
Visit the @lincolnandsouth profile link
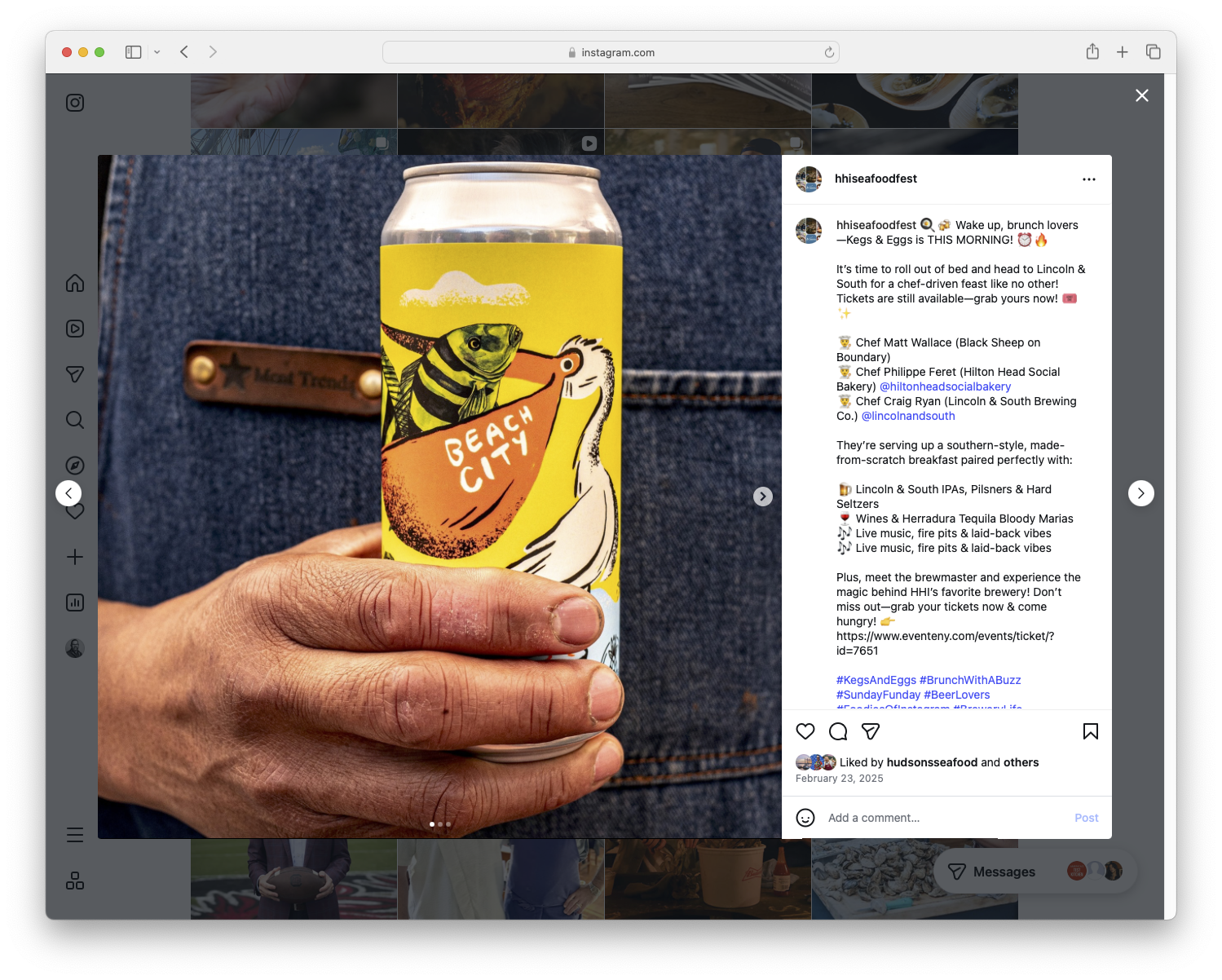click(x=907, y=415)
